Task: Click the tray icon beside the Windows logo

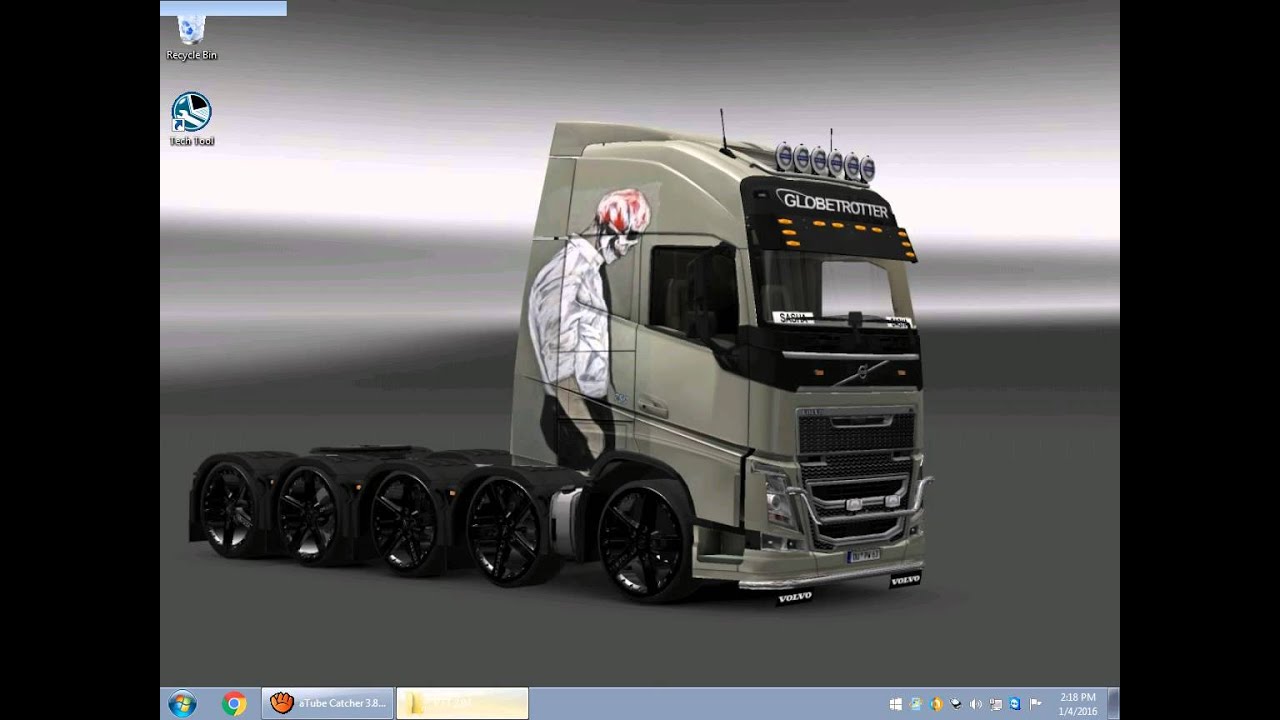Action: [916, 704]
